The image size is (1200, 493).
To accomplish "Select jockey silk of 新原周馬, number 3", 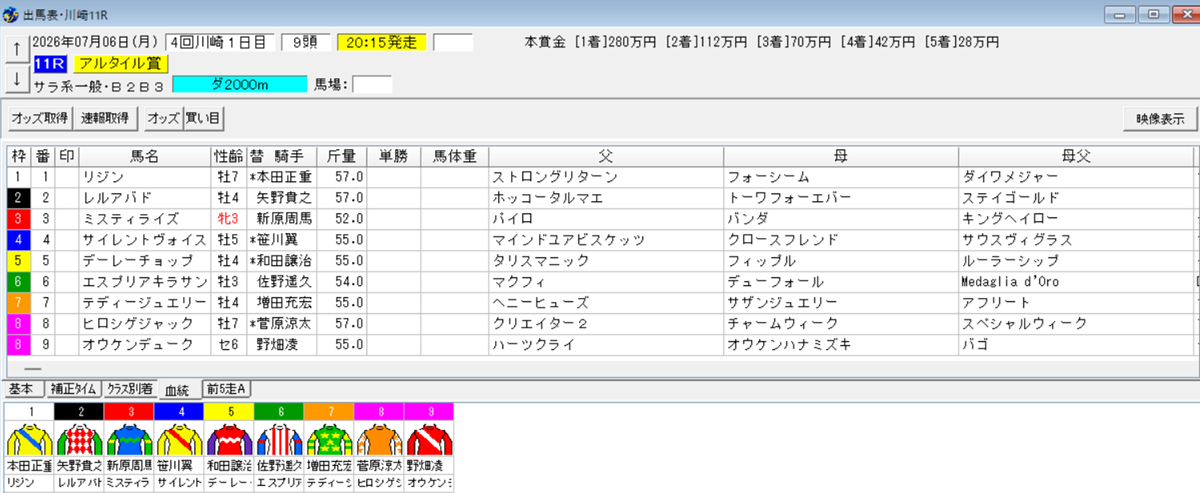I will pyautogui.click(x=129, y=439).
